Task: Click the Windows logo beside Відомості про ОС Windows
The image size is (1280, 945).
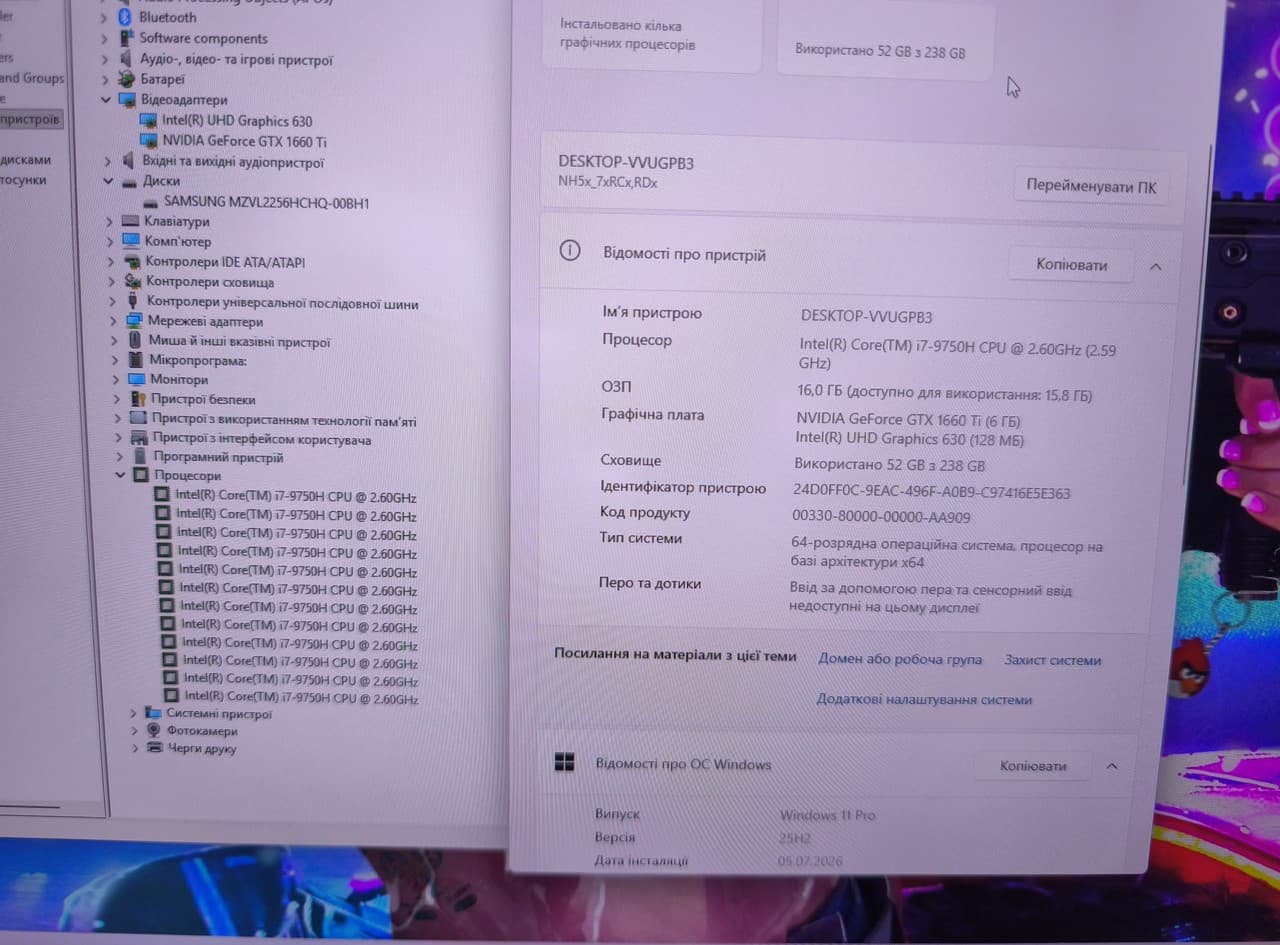Action: tap(564, 762)
